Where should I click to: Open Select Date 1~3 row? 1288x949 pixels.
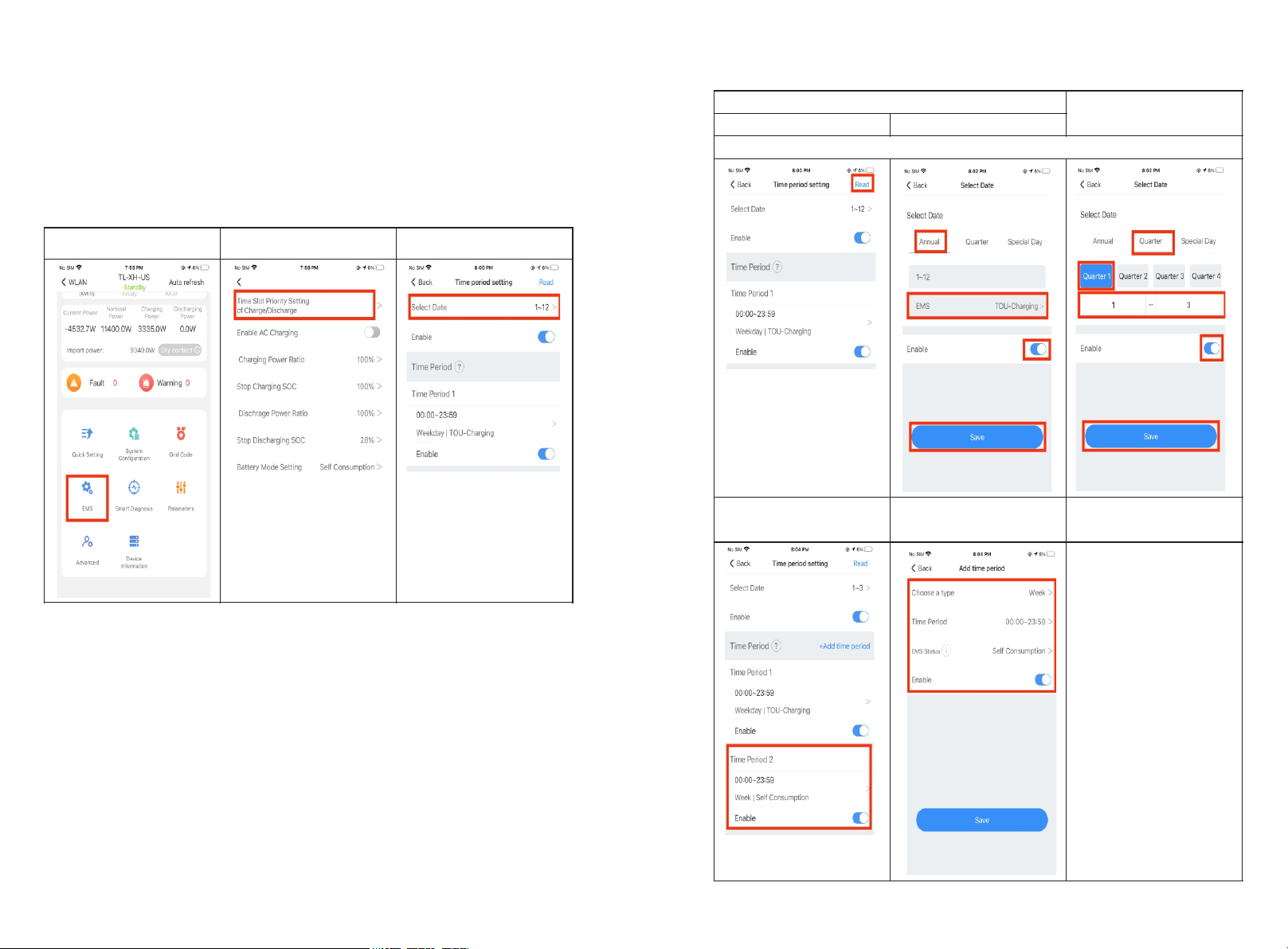(x=800, y=588)
